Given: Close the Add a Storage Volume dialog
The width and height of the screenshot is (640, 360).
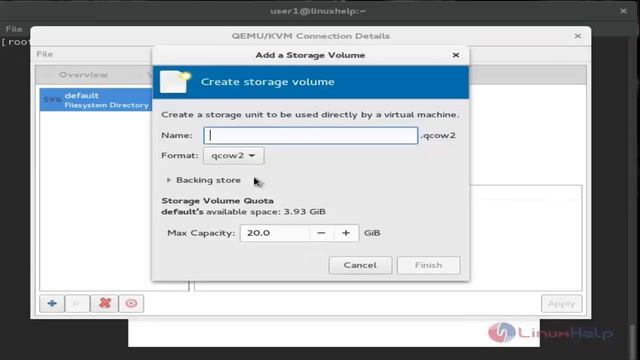Looking at the screenshot, I should tap(456, 55).
